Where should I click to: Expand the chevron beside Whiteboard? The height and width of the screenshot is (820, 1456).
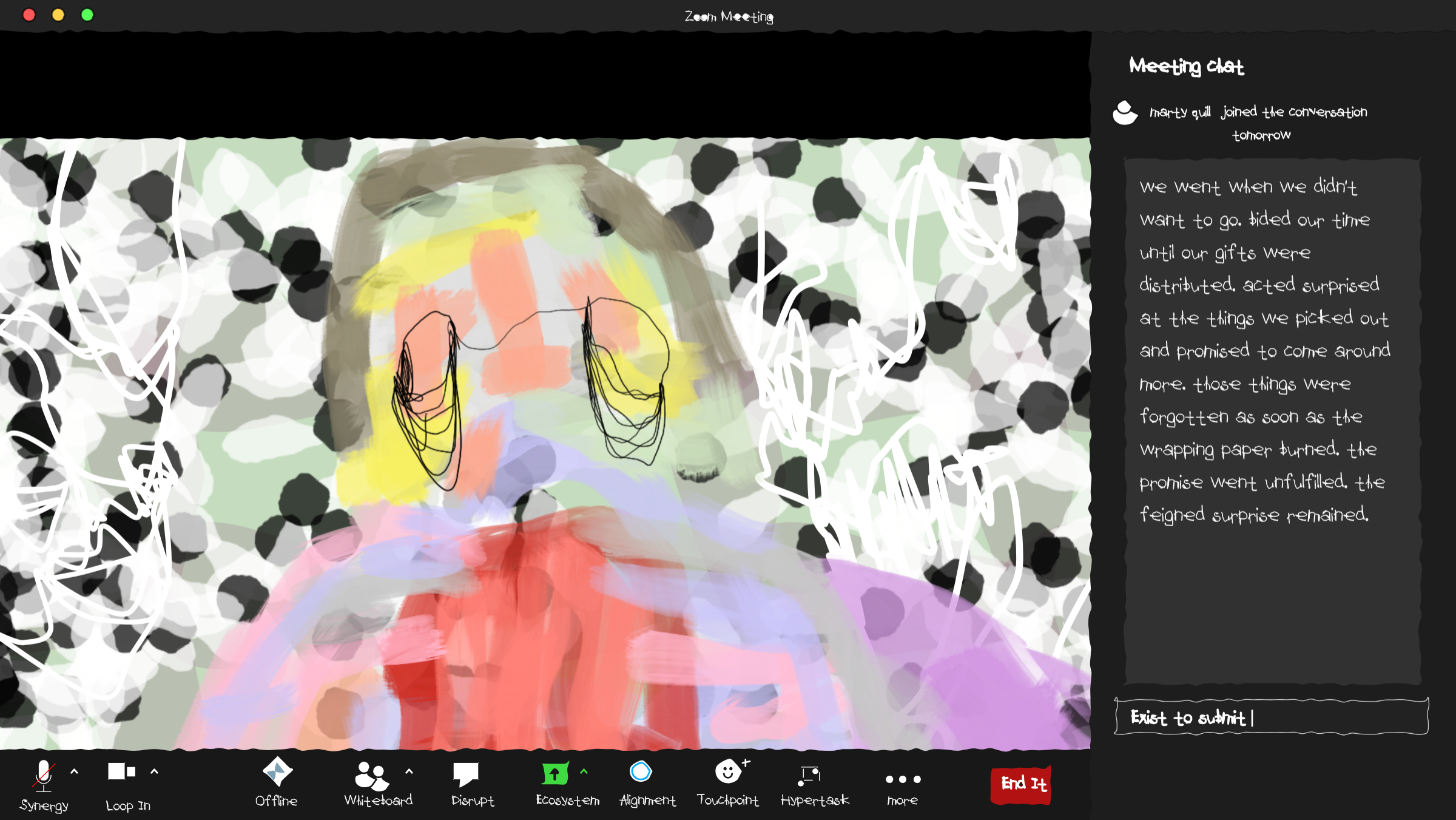(409, 771)
